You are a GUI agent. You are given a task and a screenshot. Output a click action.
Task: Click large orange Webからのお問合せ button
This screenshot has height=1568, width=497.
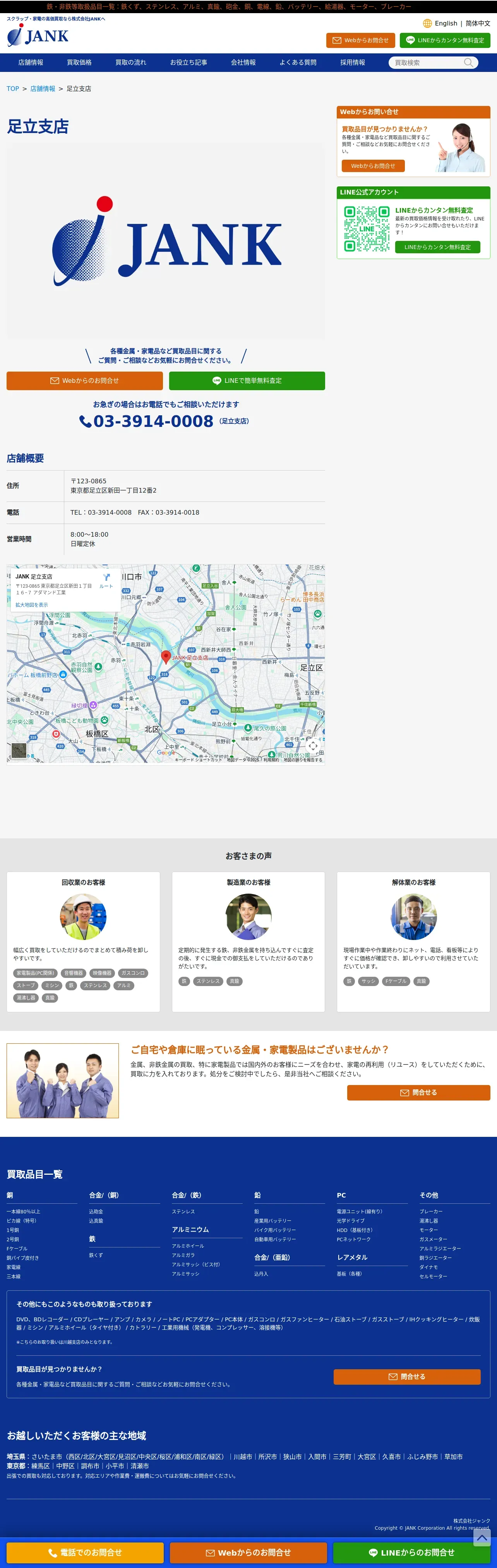click(85, 380)
